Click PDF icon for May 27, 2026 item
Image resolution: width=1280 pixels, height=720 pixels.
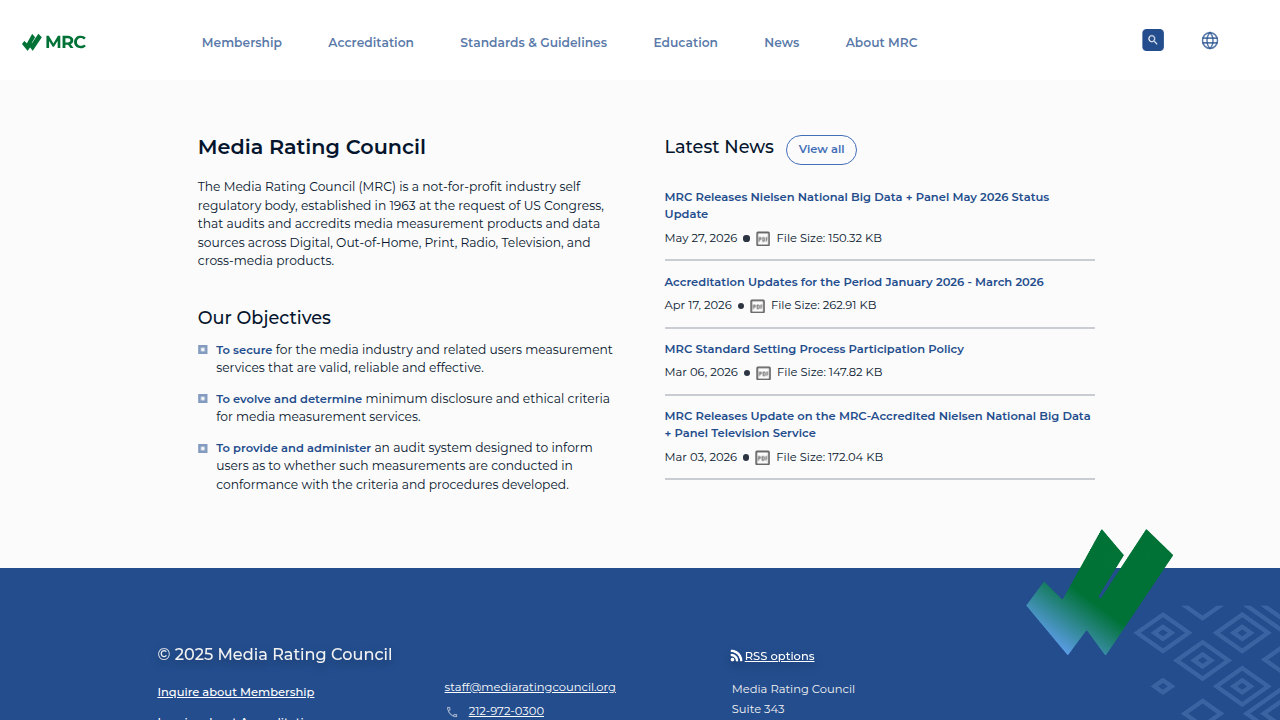[763, 238]
